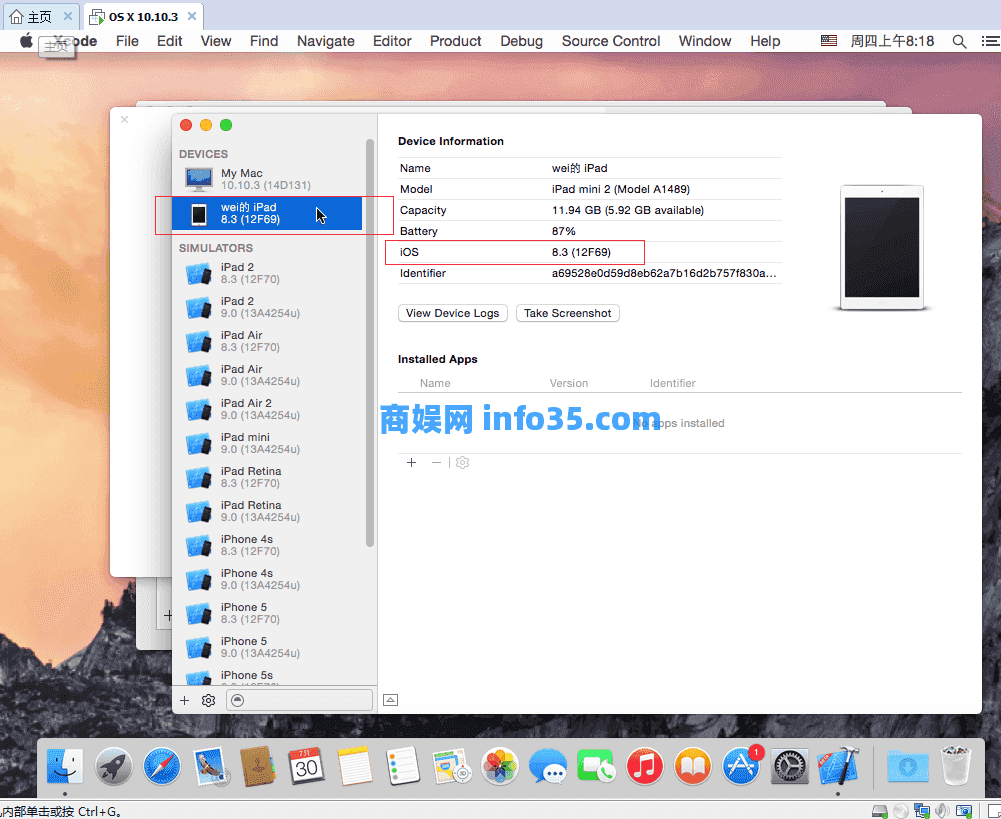
Task: Open the Notes app in the Dock
Action: click(x=355, y=766)
